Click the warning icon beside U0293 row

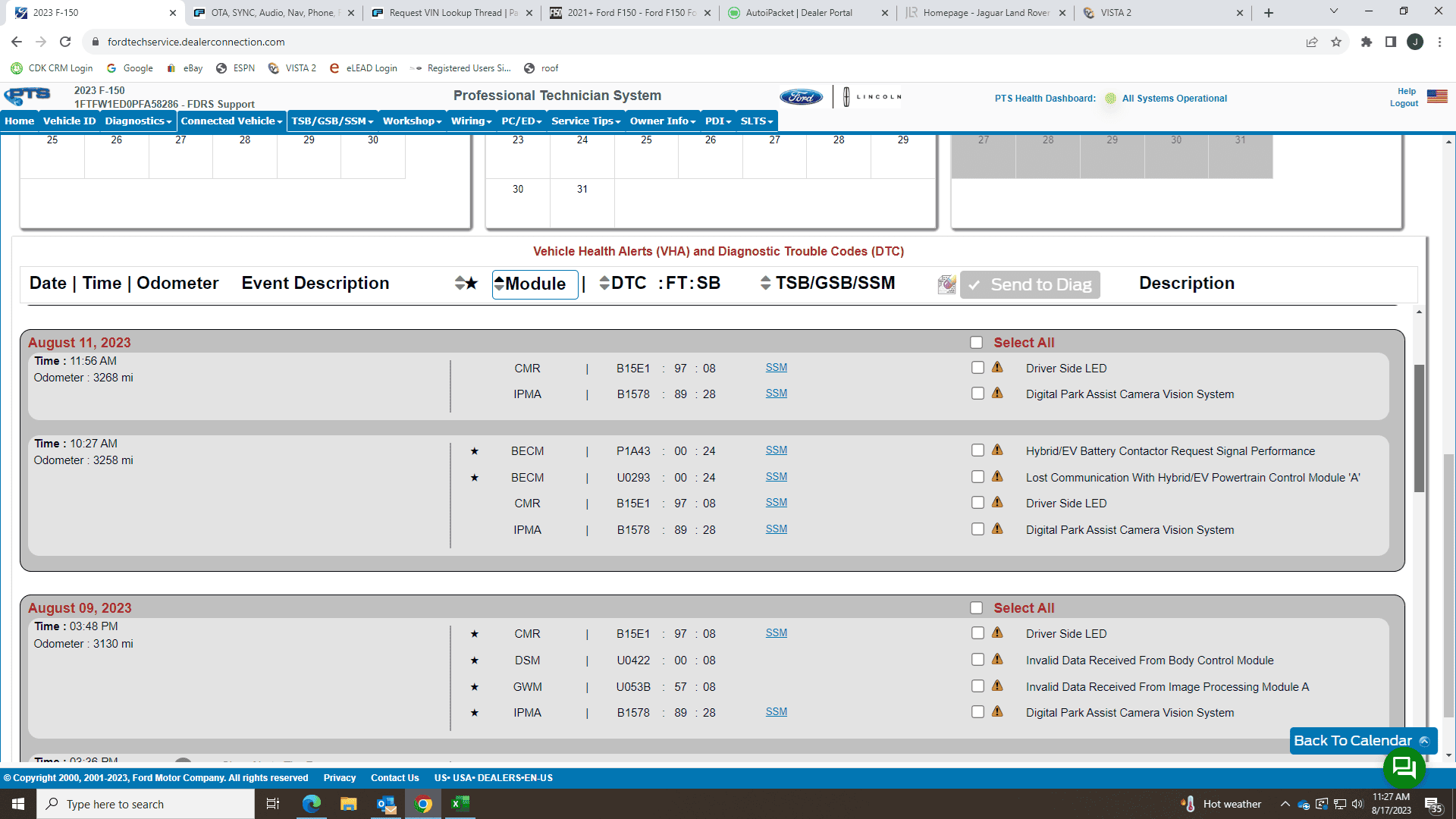click(997, 476)
